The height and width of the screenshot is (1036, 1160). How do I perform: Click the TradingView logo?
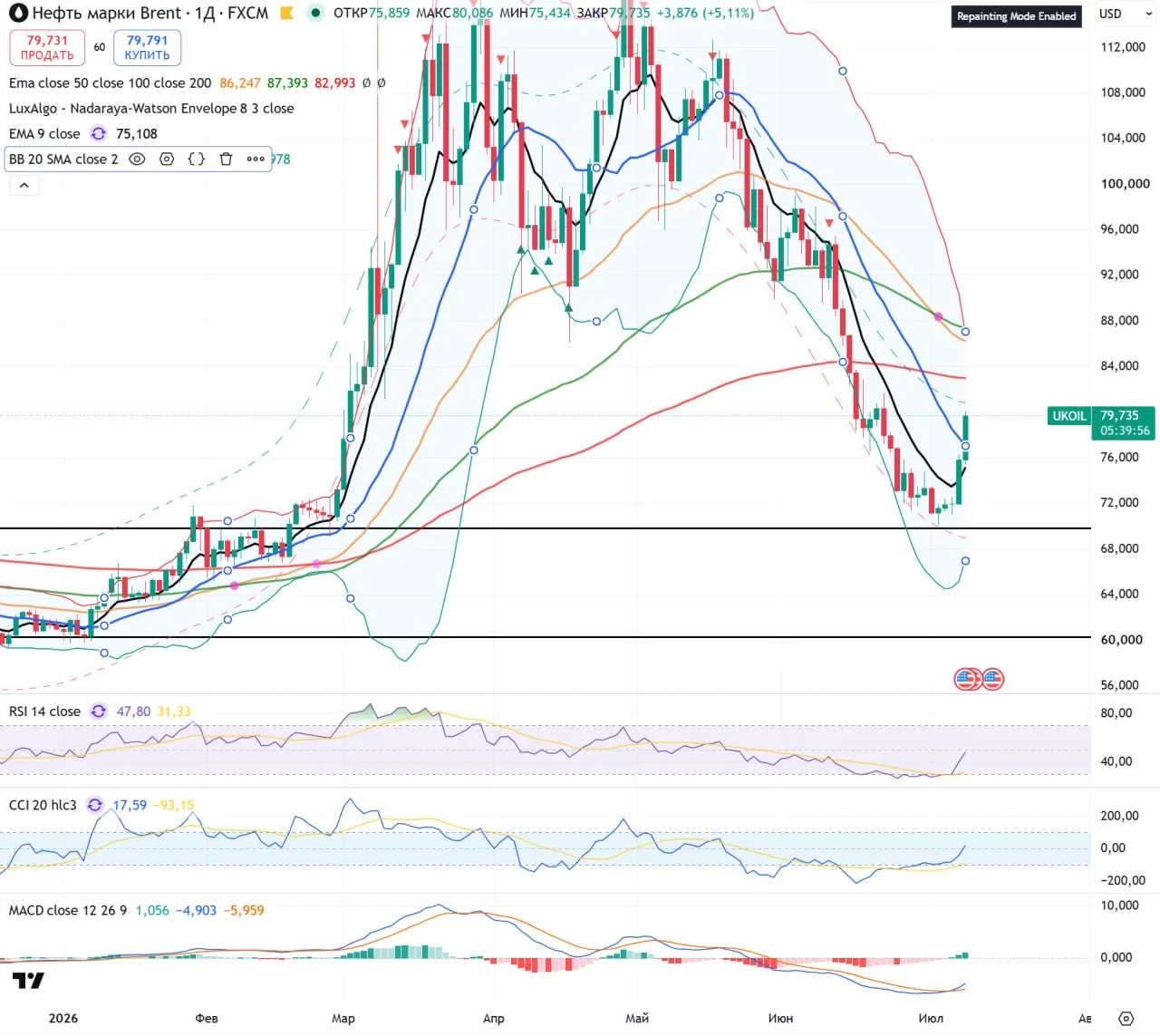tap(28, 981)
